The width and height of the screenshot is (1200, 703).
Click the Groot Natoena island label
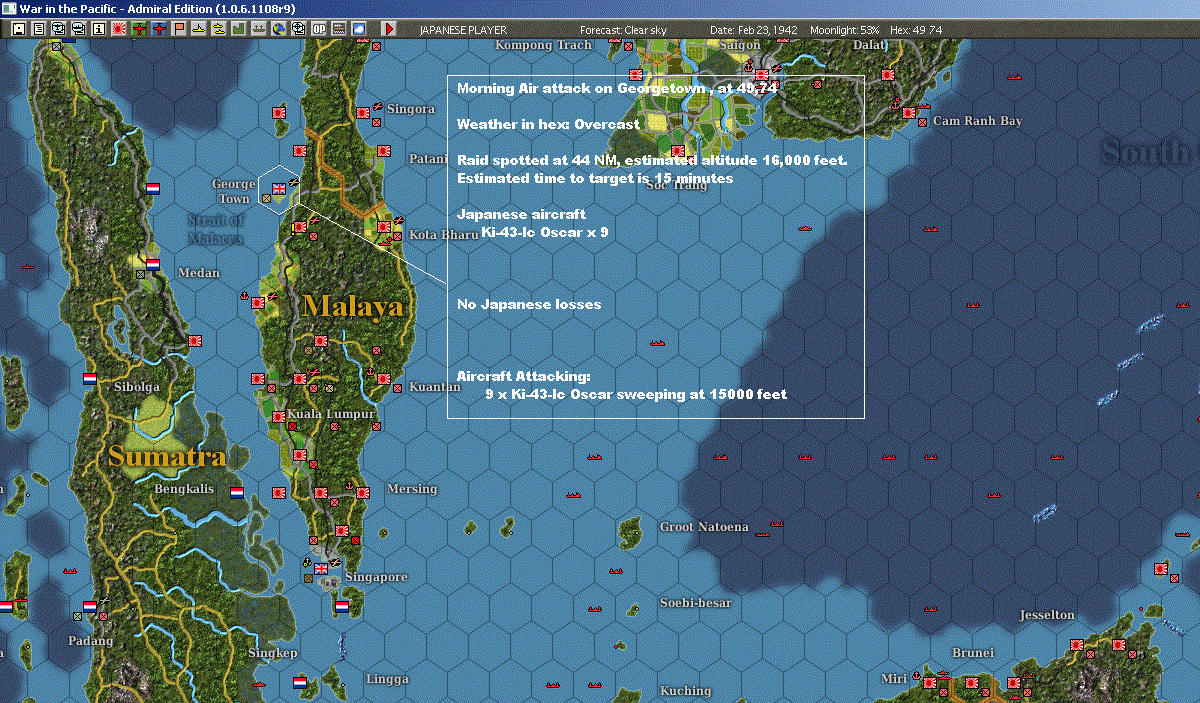point(704,527)
